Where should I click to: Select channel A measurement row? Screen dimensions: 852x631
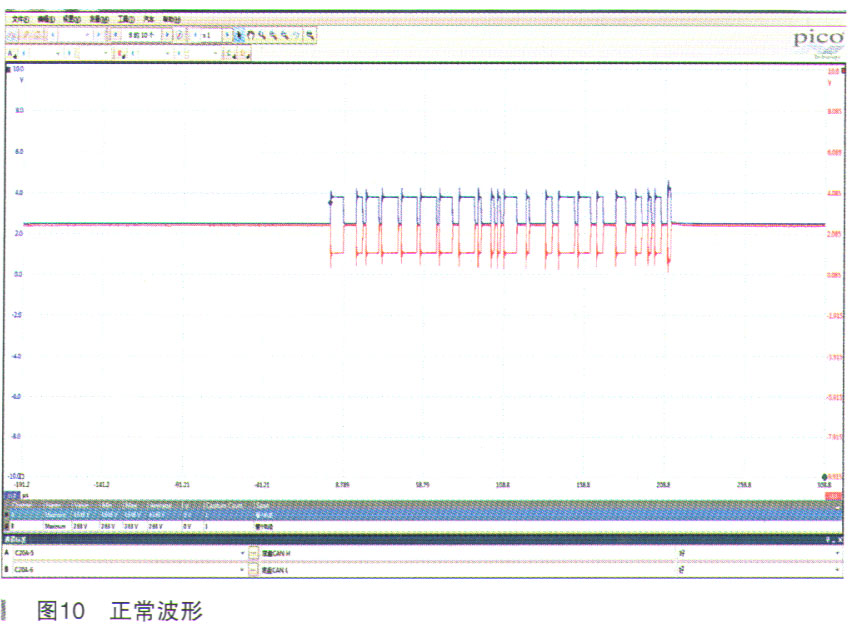(423, 515)
